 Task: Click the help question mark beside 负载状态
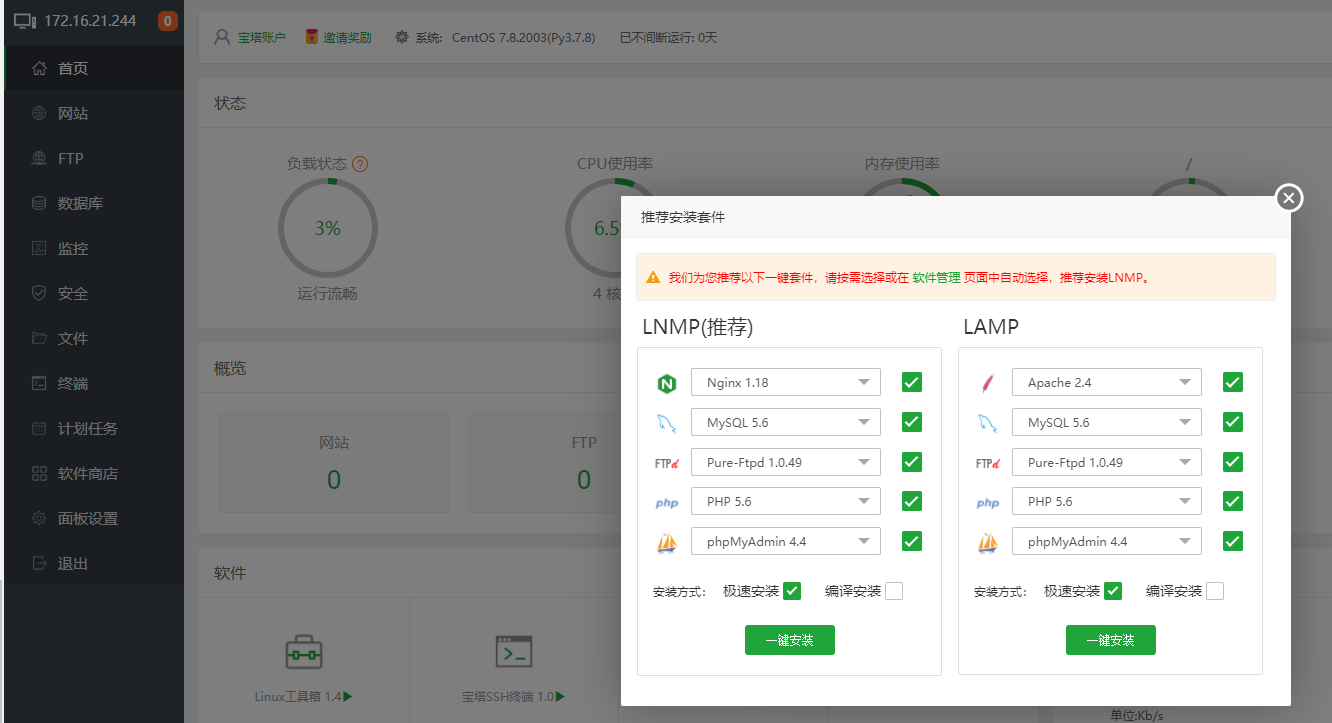pos(360,164)
